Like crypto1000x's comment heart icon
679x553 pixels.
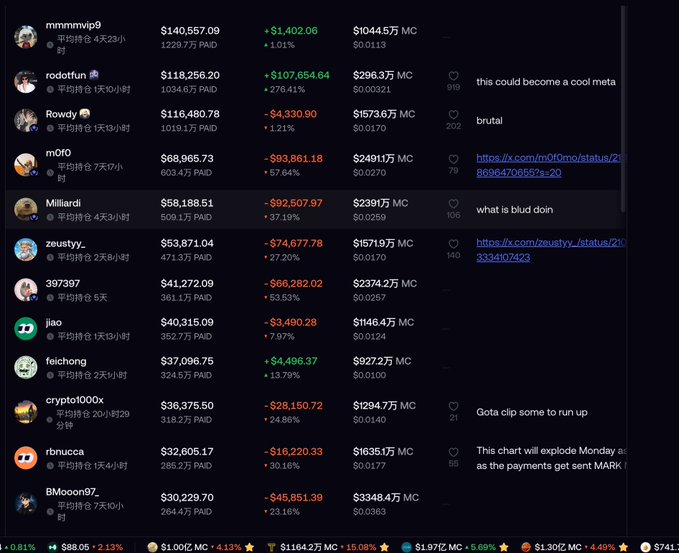point(453,407)
